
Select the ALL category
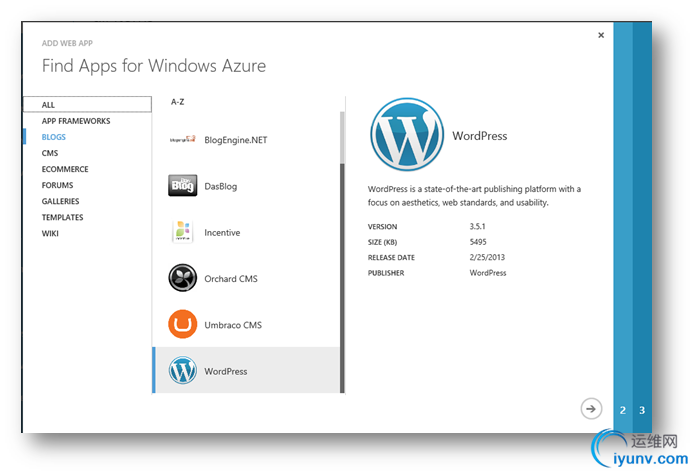pos(88,104)
